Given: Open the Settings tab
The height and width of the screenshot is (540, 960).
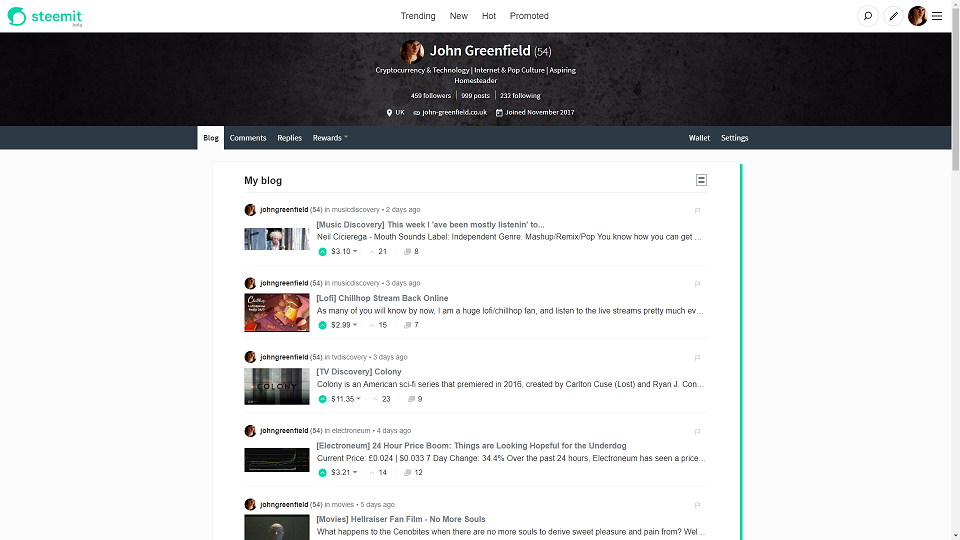Looking at the screenshot, I should click(735, 138).
